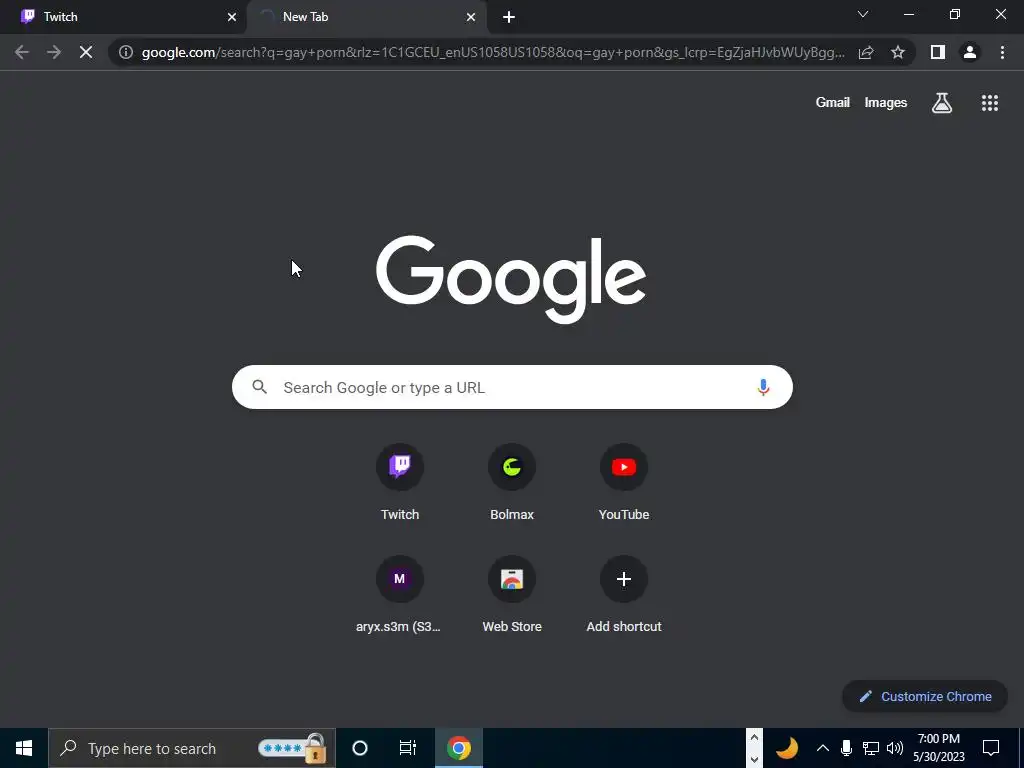Click microphone icon in system tray
1024x768 pixels.
(846, 748)
